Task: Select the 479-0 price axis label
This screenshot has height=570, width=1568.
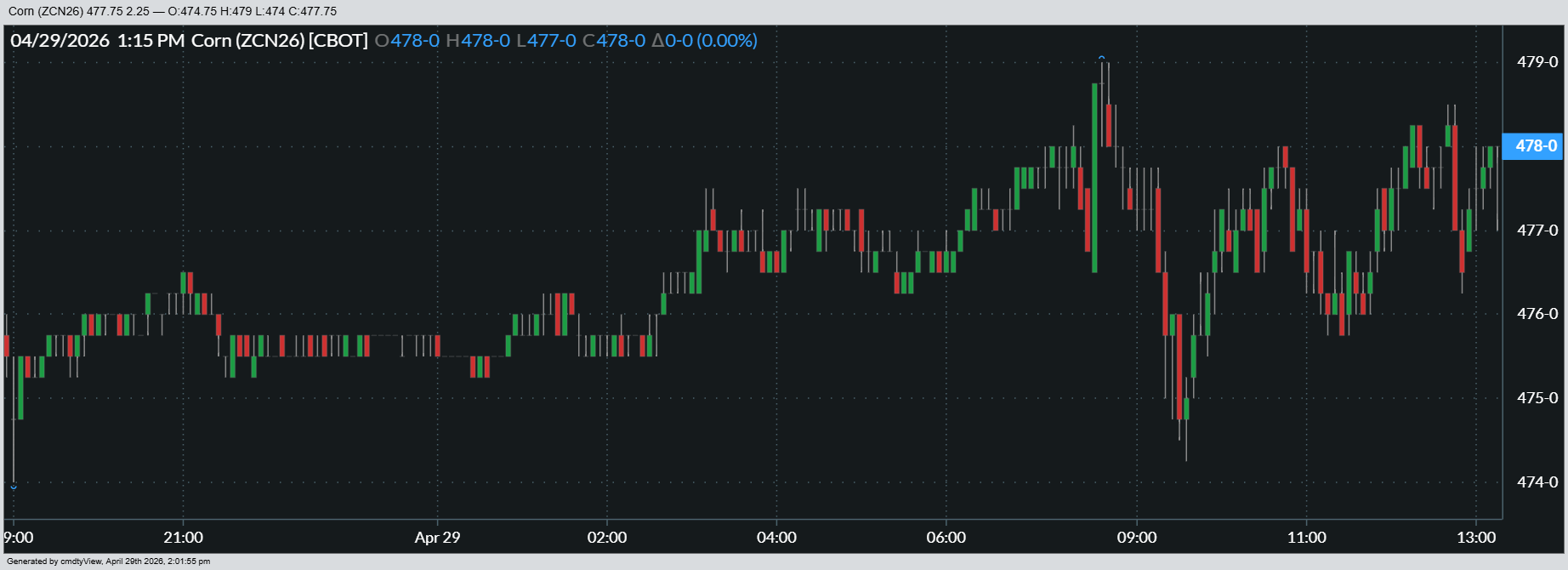Action: [x=1537, y=62]
